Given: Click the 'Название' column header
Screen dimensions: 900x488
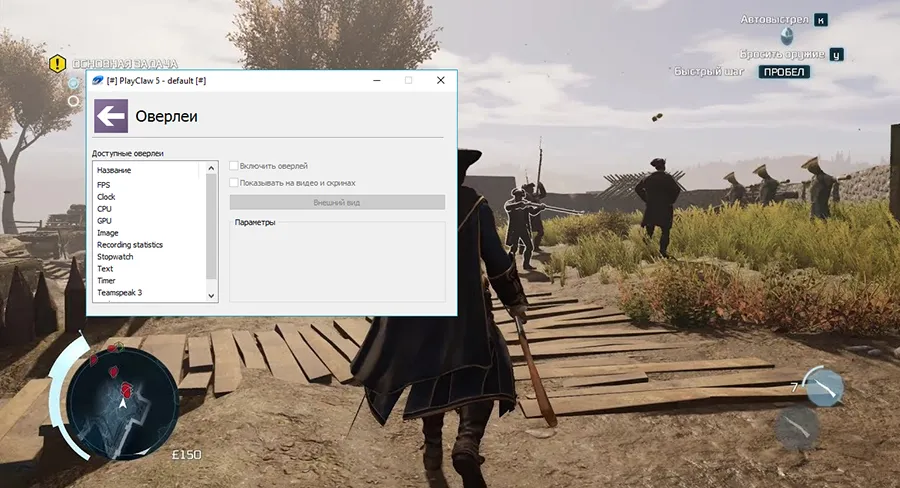Looking at the screenshot, I should (114, 170).
